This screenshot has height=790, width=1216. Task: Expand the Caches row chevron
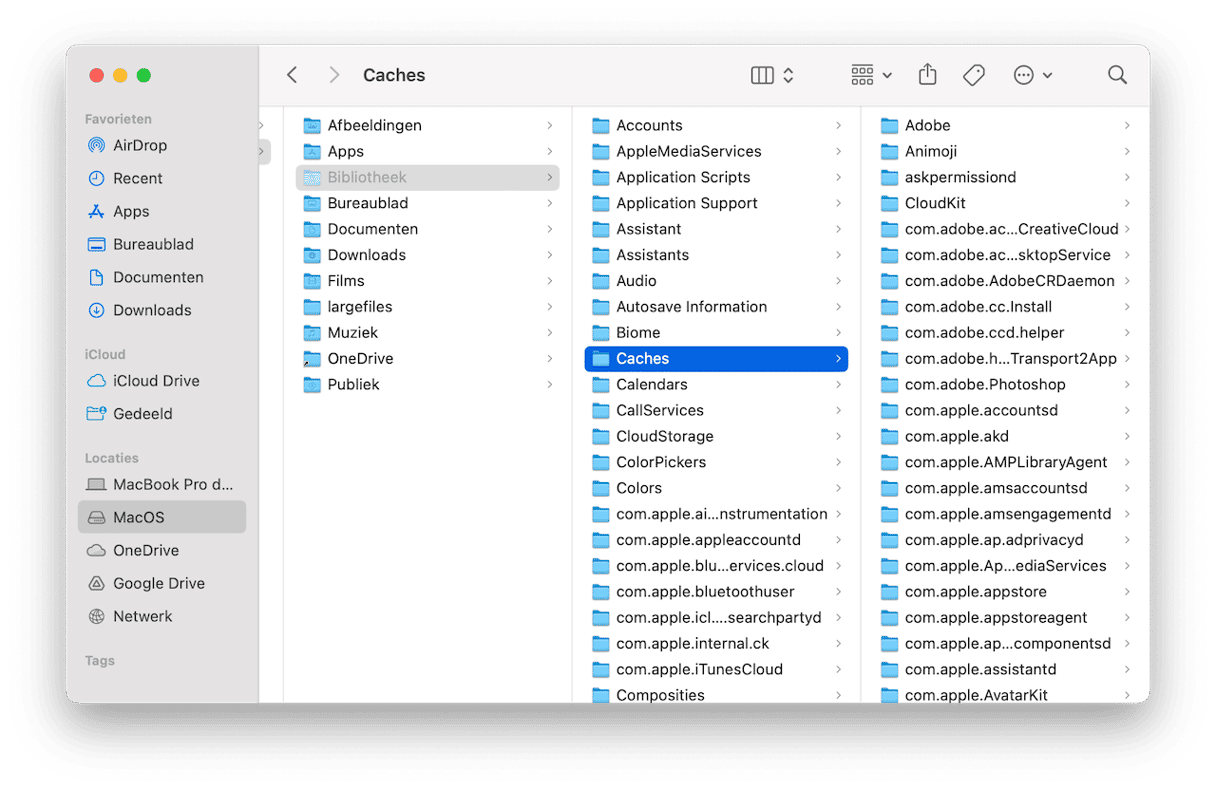pos(838,359)
